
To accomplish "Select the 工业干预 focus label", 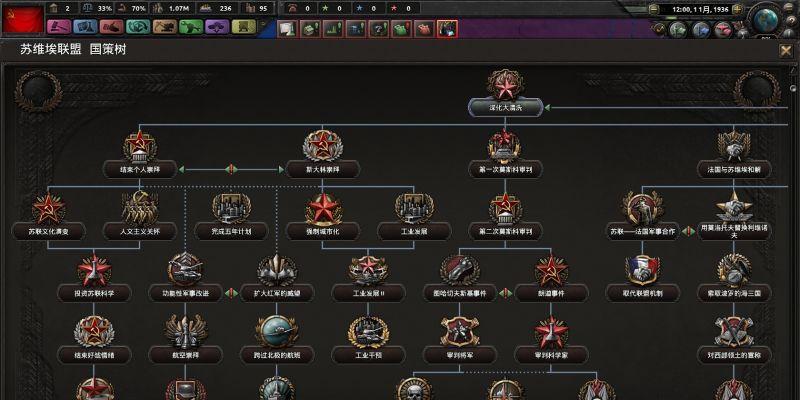I will [368, 355].
